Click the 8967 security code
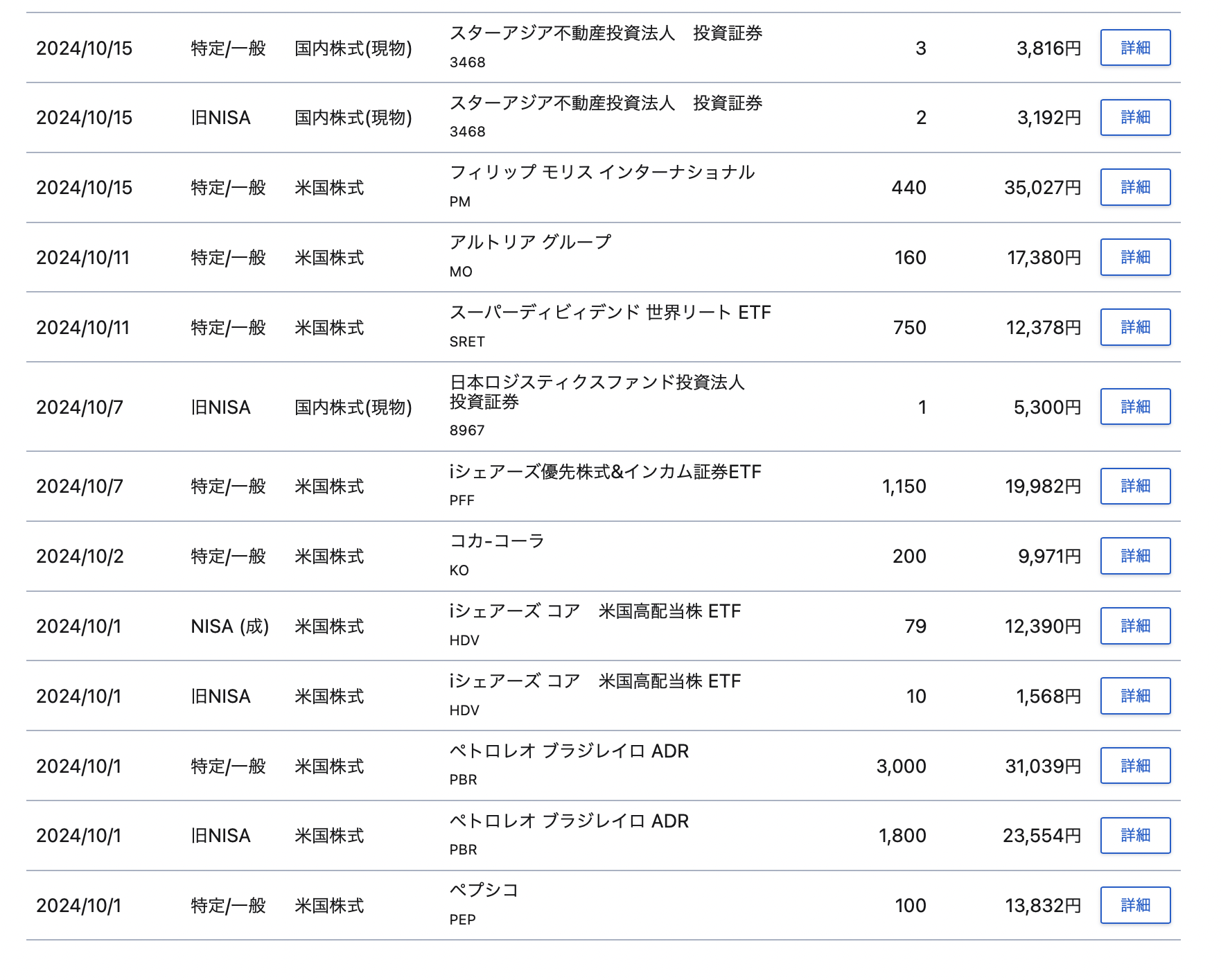Screen dimensions: 1221x980 [x=467, y=430]
